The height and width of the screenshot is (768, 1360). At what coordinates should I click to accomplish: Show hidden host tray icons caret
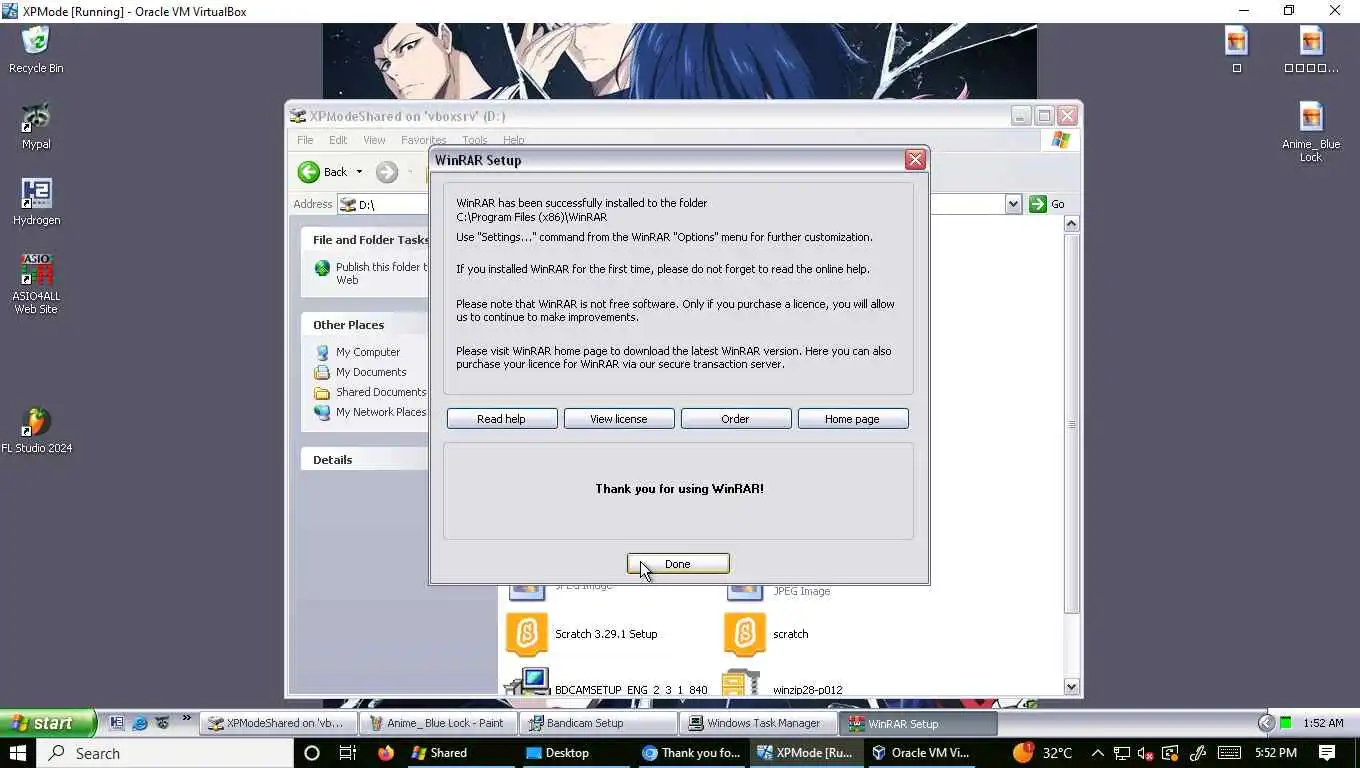pyautogui.click(x=1097, y=753)
